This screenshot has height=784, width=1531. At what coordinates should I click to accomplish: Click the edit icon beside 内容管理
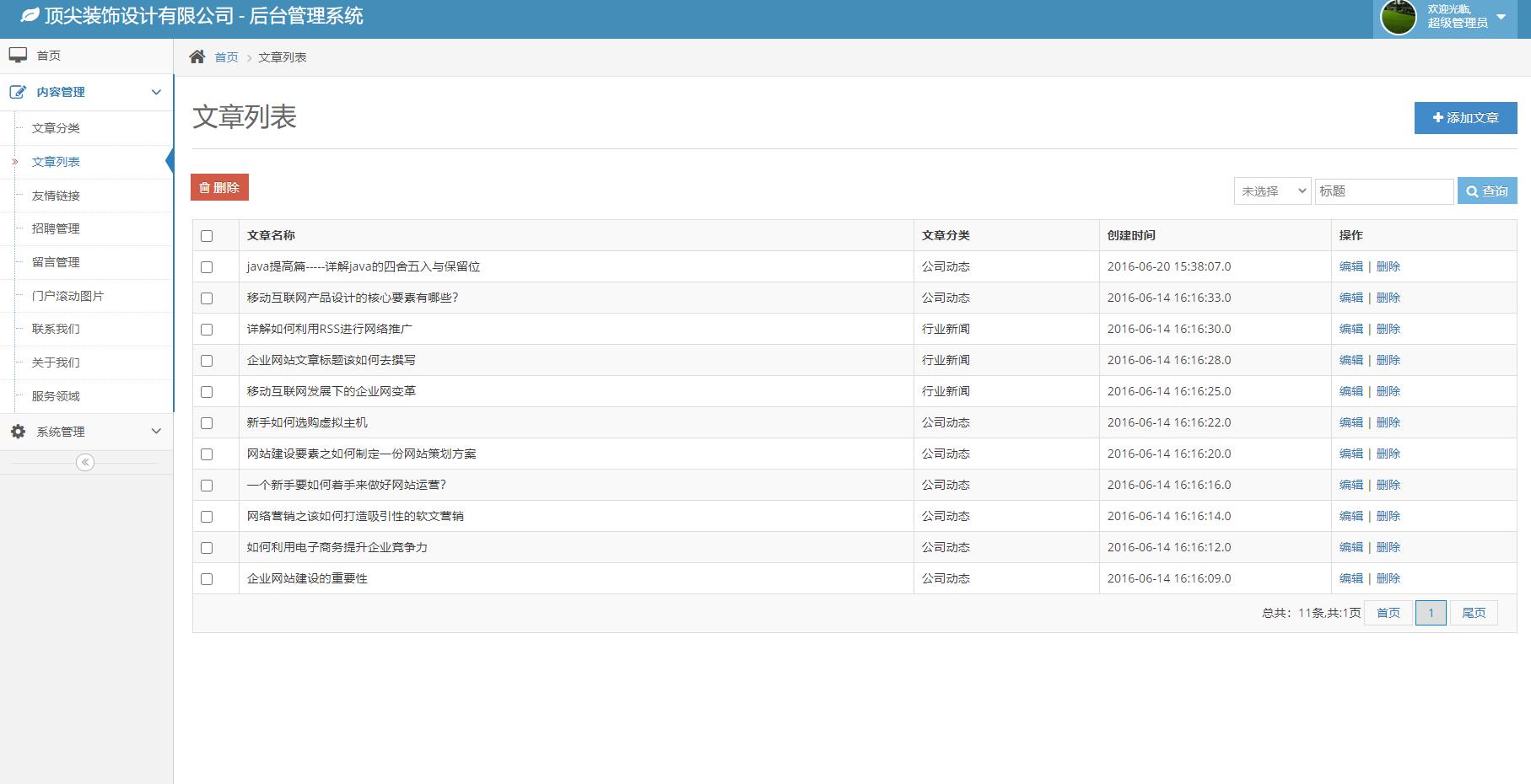pyautogui.click(x=18, y=92)
